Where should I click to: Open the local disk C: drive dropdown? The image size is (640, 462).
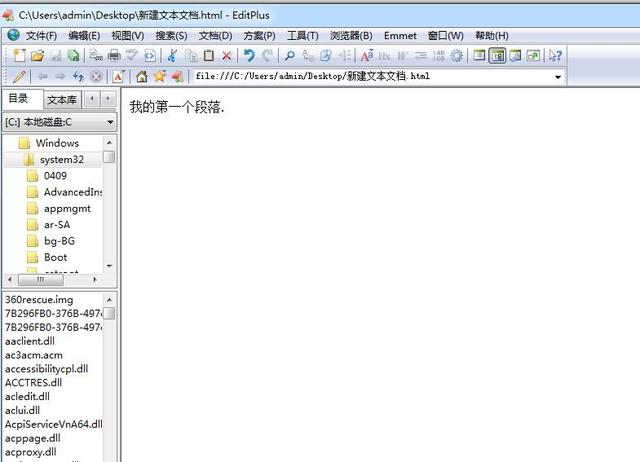pyautogui.click(x=110, y=122)
